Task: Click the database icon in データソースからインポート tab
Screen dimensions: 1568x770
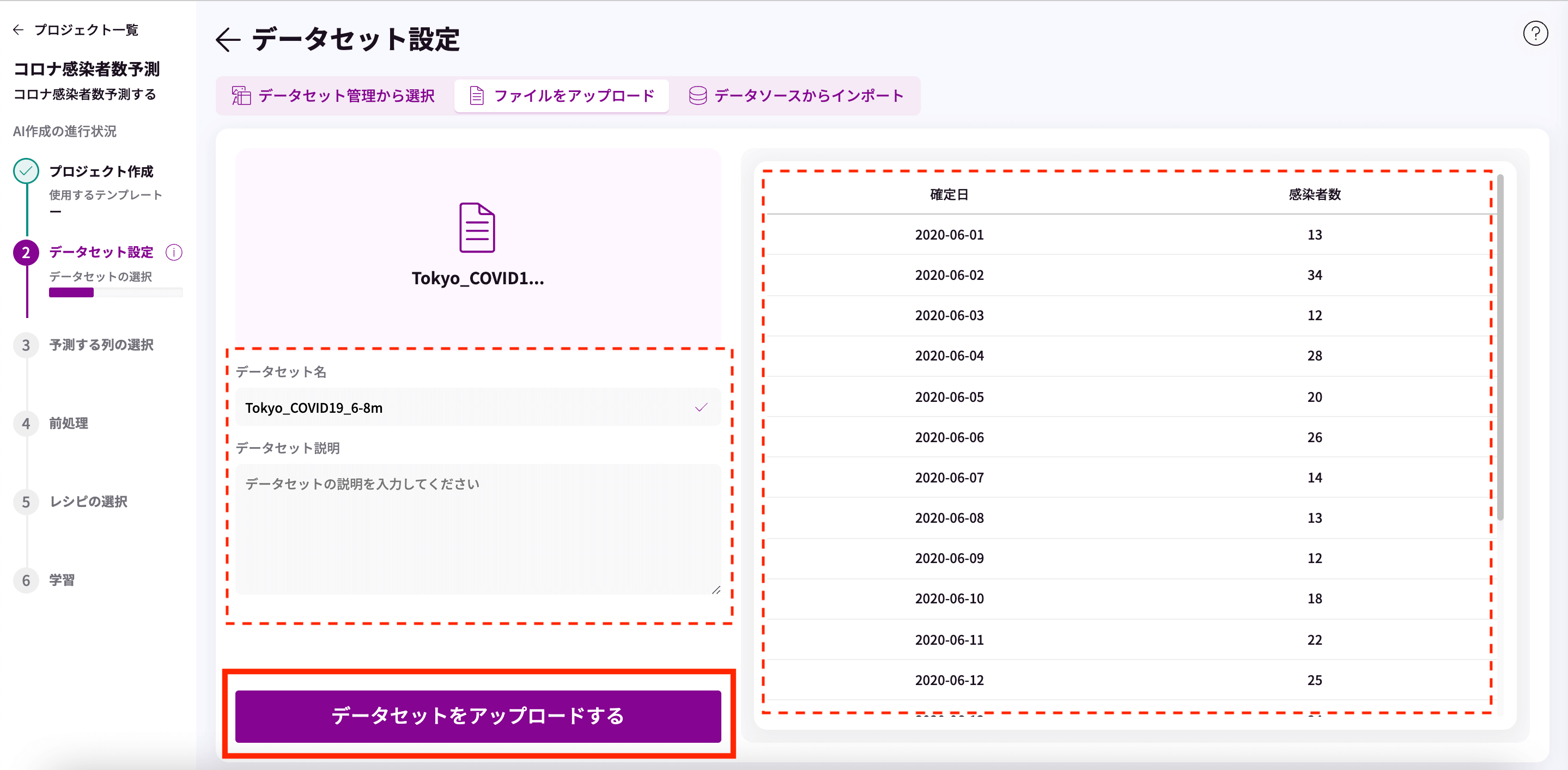Action: tap(697, 95)
